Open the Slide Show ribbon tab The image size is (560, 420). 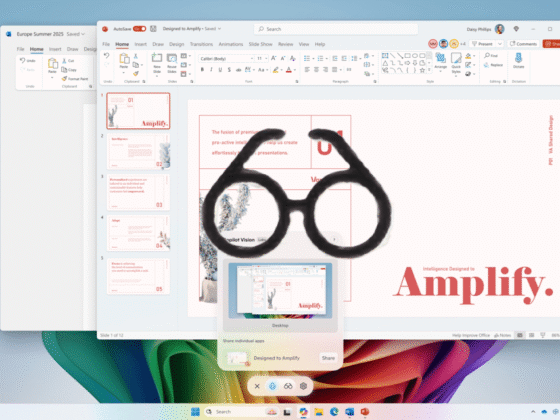260,44
